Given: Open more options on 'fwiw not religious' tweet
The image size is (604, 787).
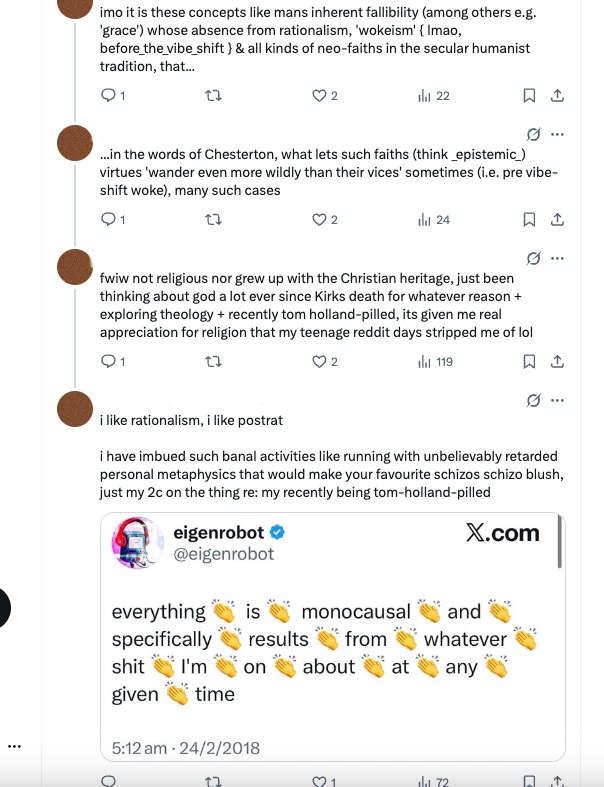Looking at the screenshot, I should pyautogui.click(x=558, y=259).
